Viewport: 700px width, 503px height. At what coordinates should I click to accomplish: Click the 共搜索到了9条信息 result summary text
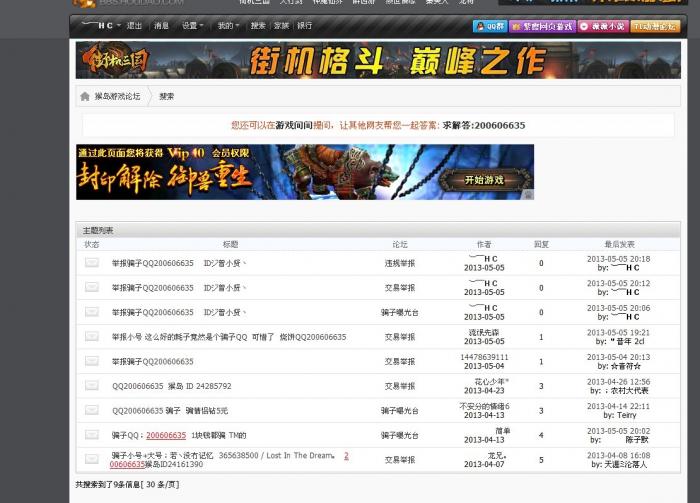point(127,485)
